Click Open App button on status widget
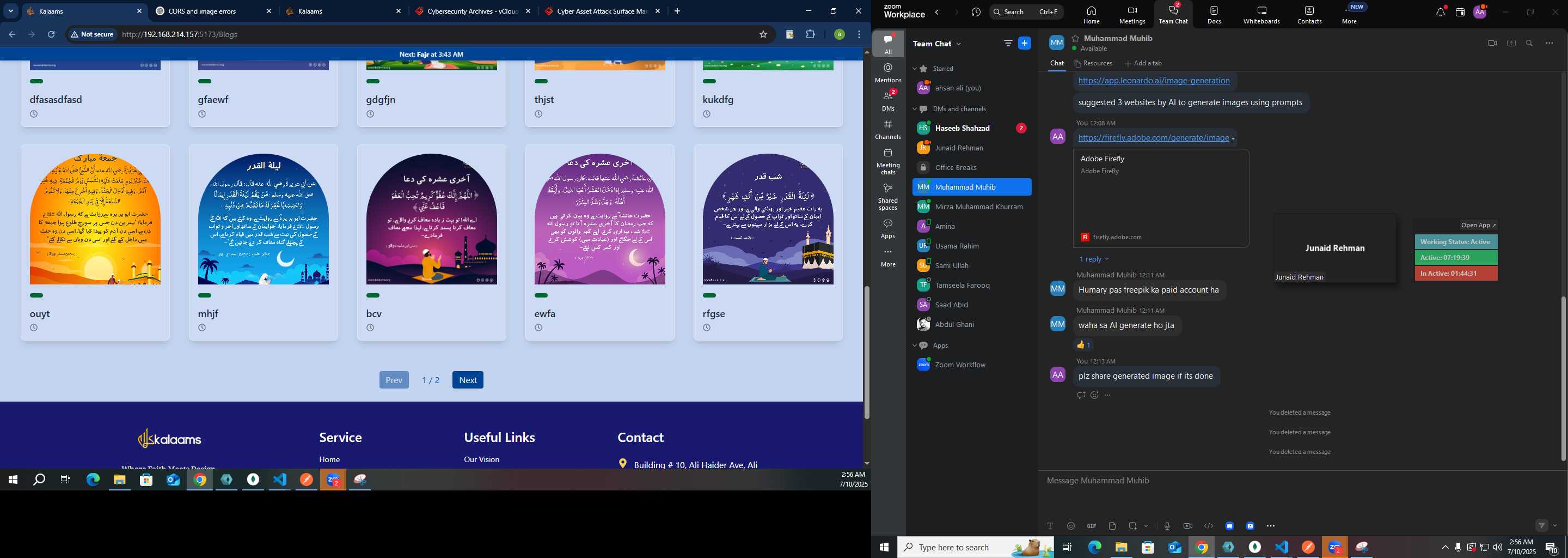The height and width of the screenshot is (558, 1568). 1479,226
